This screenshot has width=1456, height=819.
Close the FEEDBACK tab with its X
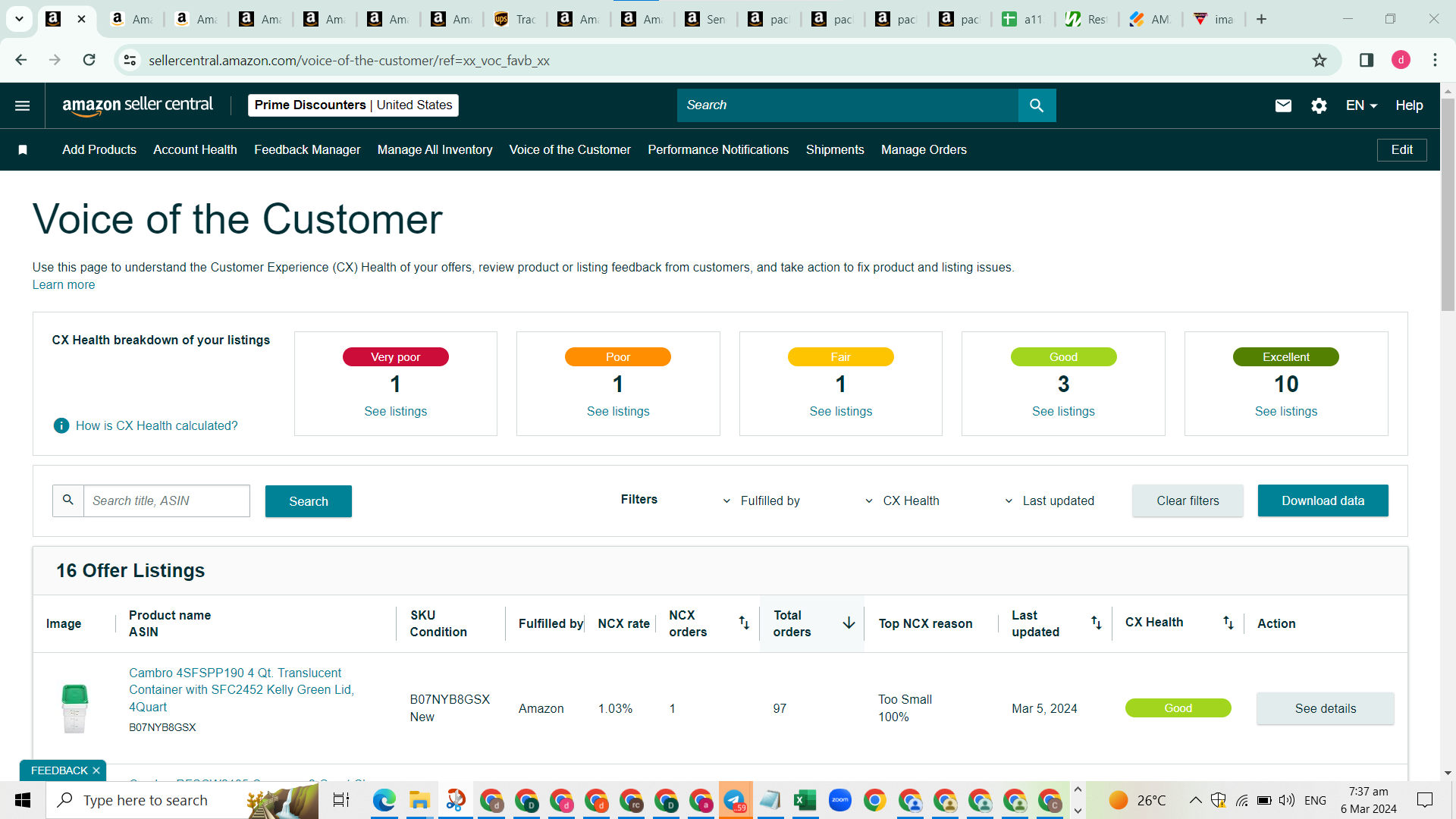click(x=96, y=770)
